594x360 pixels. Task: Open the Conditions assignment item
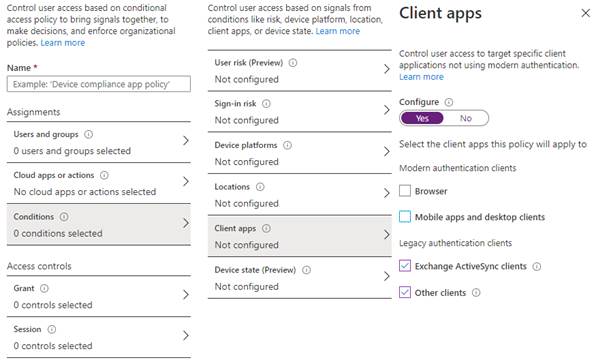[98, 225]
